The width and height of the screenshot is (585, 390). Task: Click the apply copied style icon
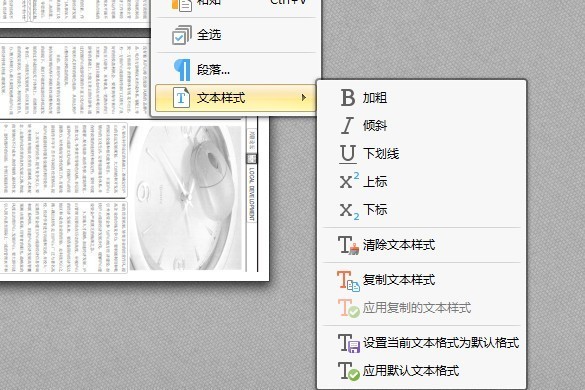(x=349, y=308)
